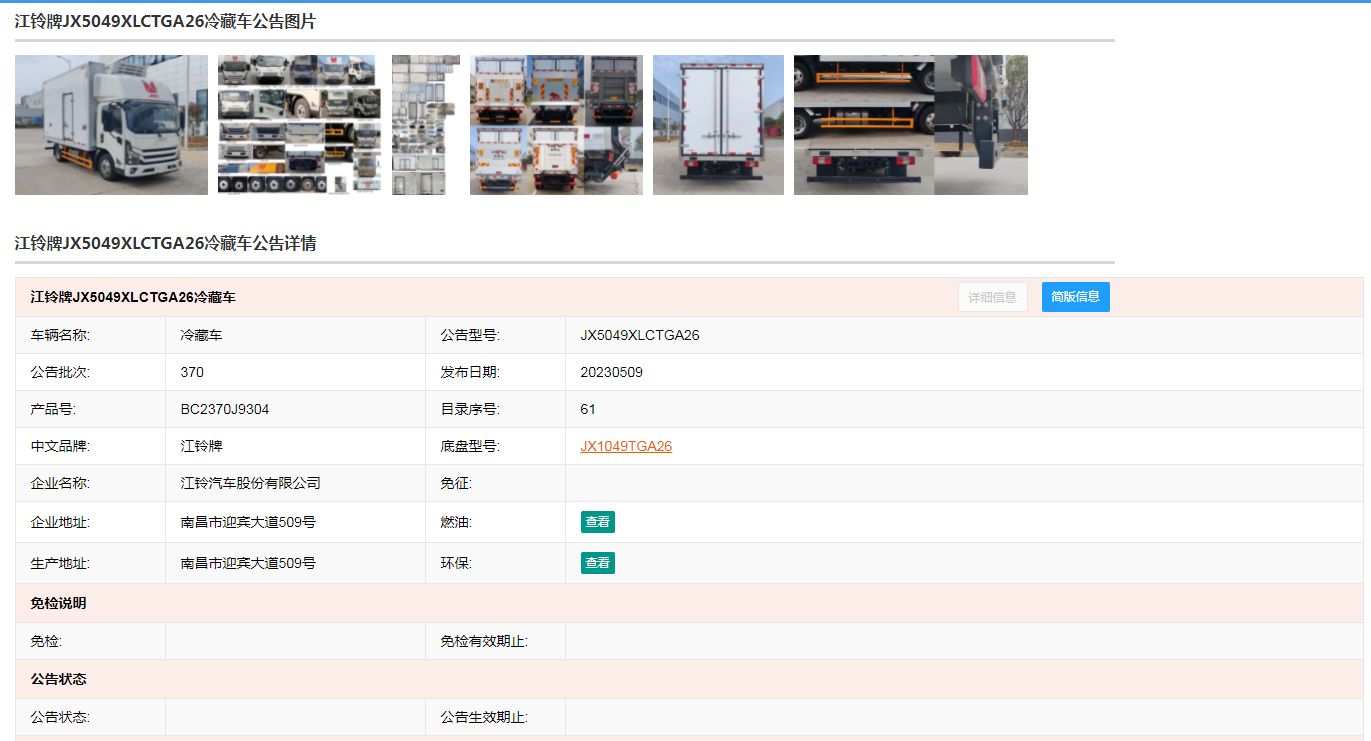Click the product number BC2370J9304
The width and height of the screenshot is (1371, 741).
[225, 409]
